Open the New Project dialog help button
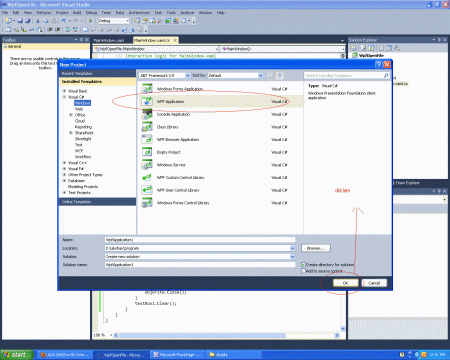Viewport: 450px width, 360px height. click(x=378, y=65)
